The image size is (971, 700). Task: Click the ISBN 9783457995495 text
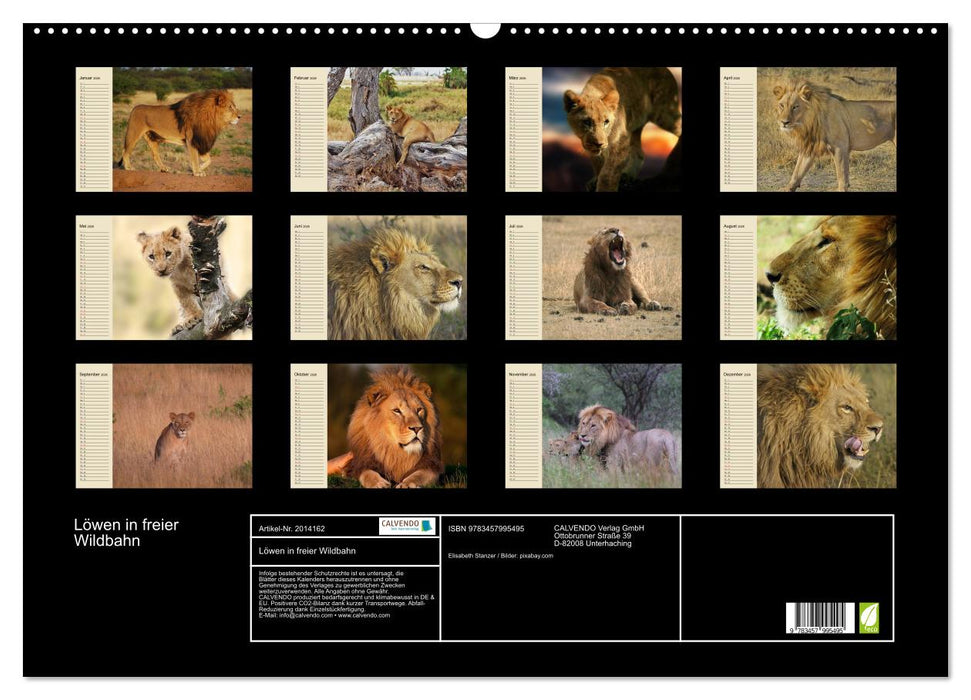click(486, 528)
